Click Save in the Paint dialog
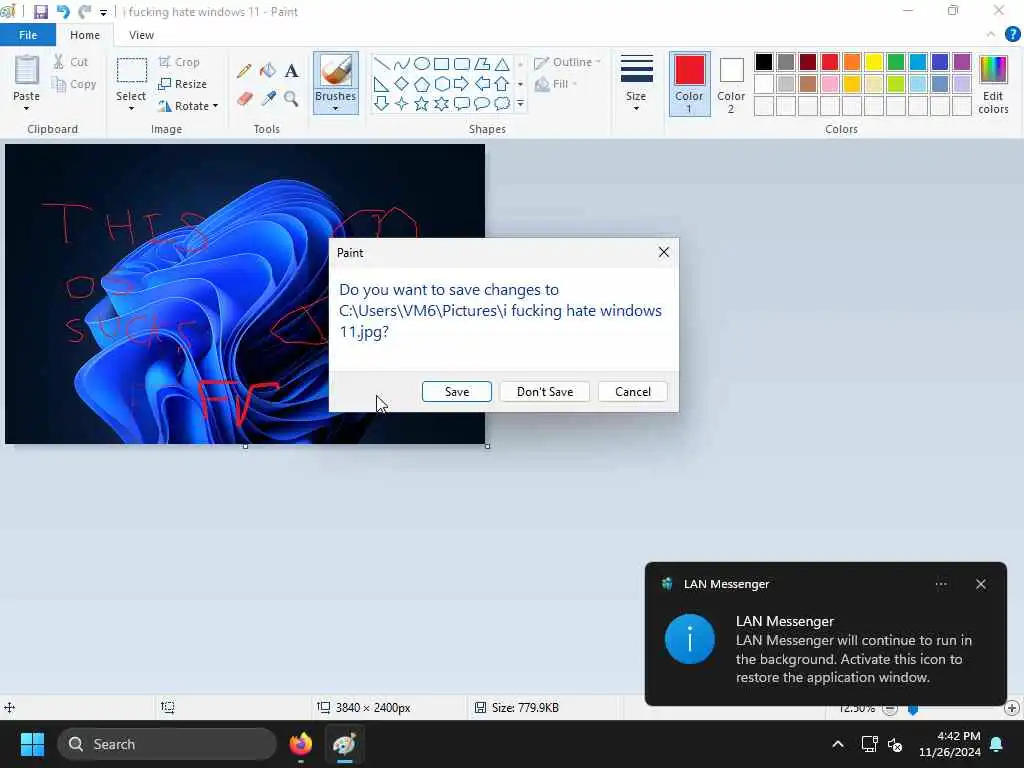1024x768 pixels. (x=456, y=392)
